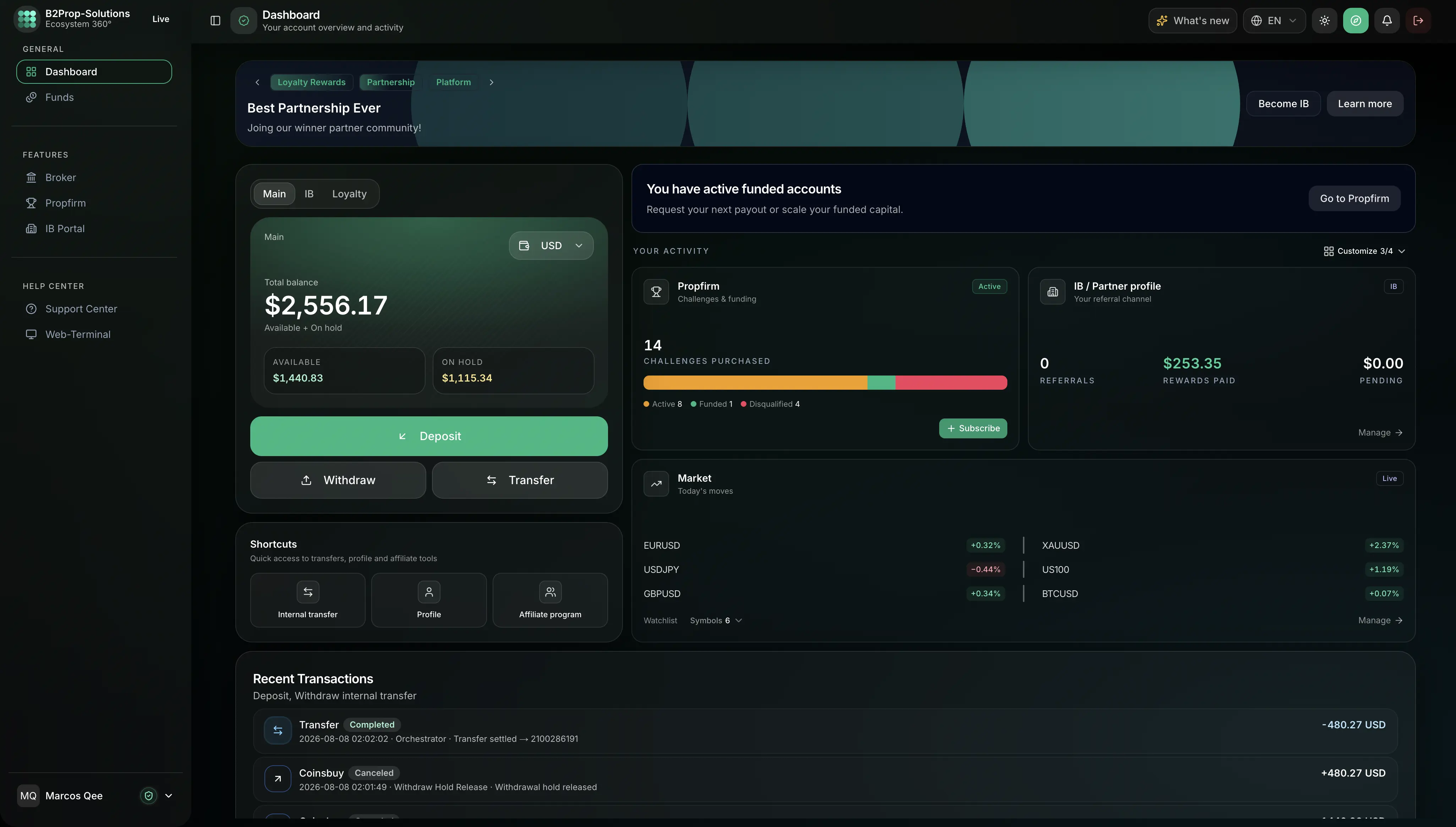The height and width of the screenshot is (827, 1456).
Task: Open the Profile shortcut
Action: pyautogui.click(x=429, y=600)
